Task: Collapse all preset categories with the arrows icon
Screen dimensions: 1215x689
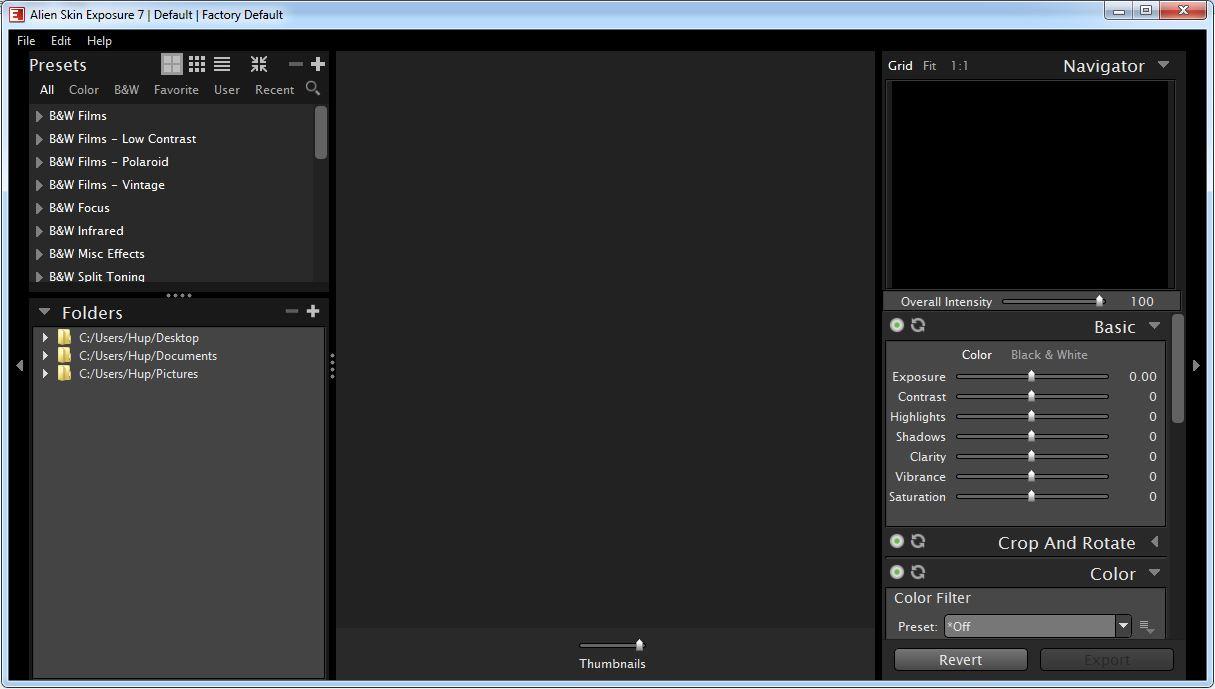Action: pos(259,64)
